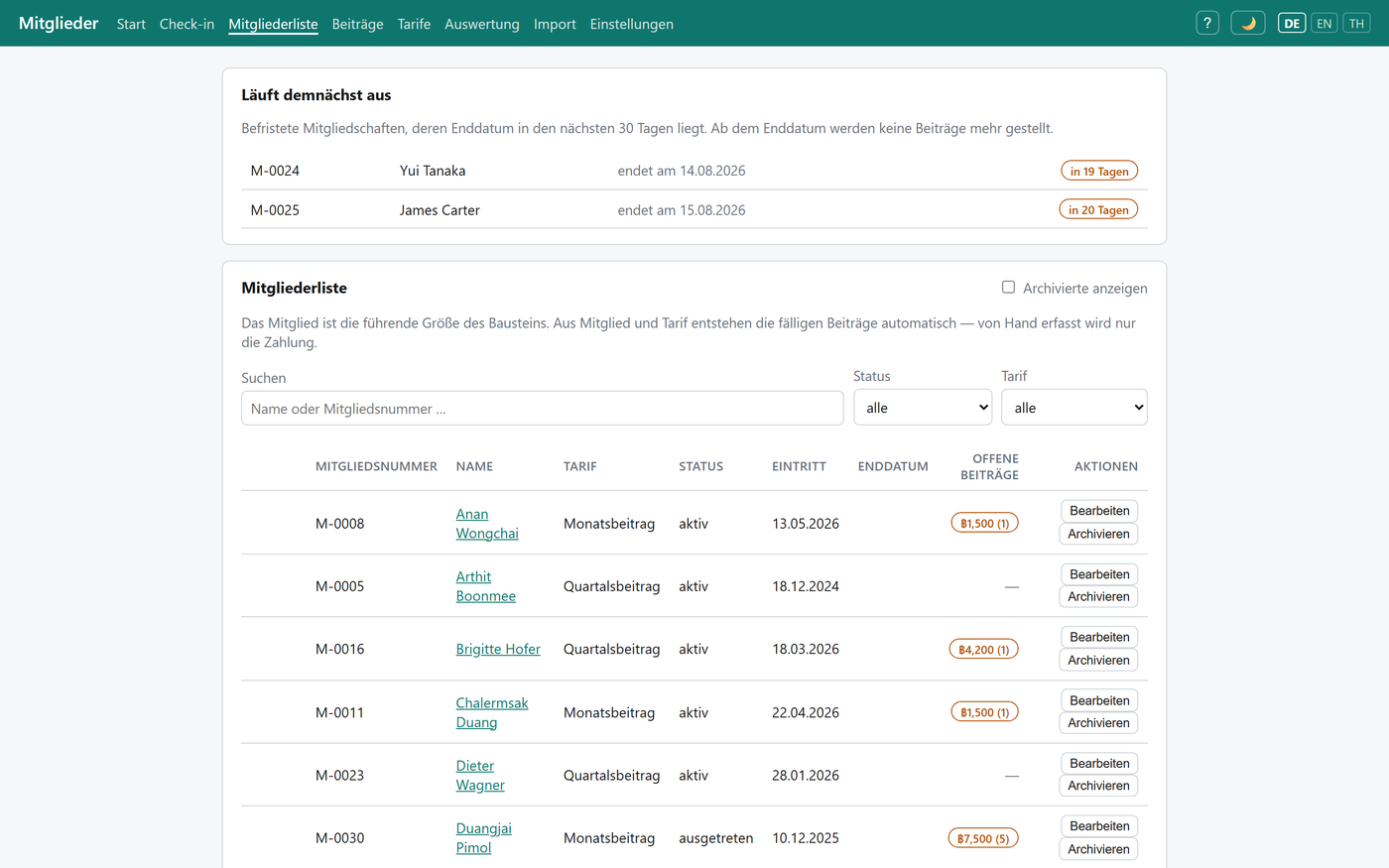Open the Import page
This screenshot has height=868, width=1389.
pos(555,24)
